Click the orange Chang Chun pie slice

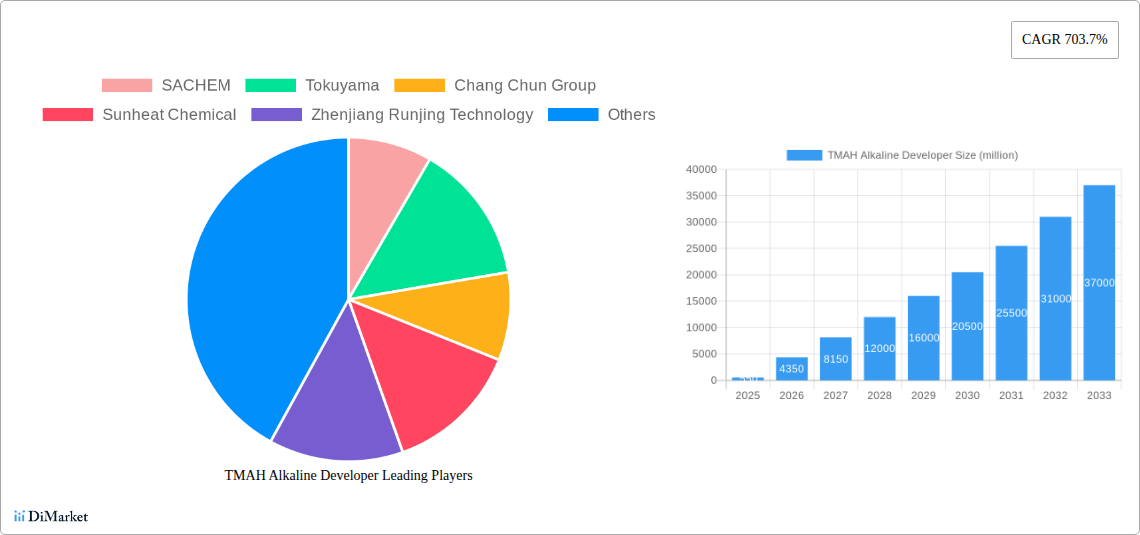470,310
